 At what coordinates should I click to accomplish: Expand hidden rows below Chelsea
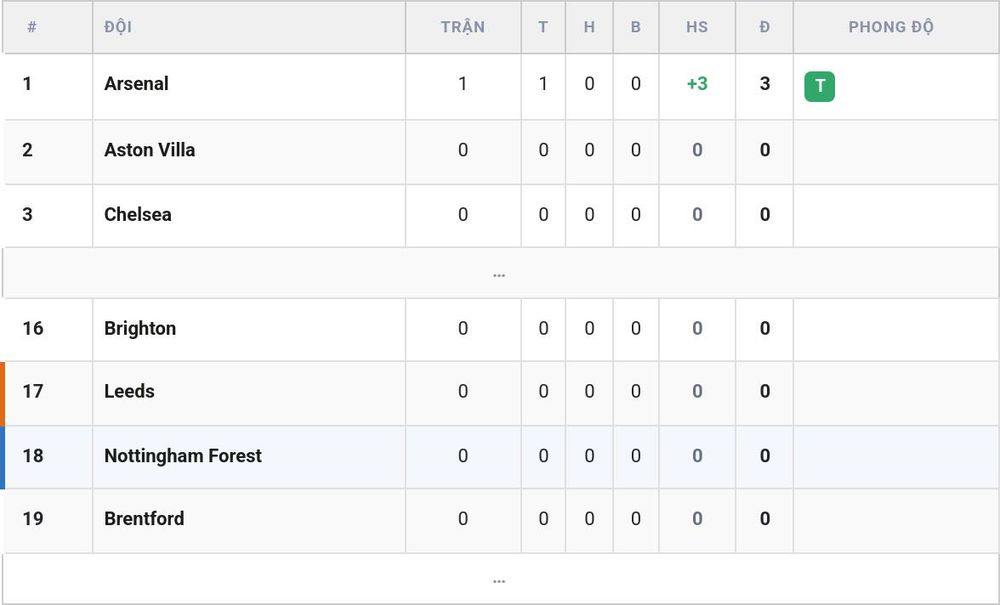(x=499, y=273)
